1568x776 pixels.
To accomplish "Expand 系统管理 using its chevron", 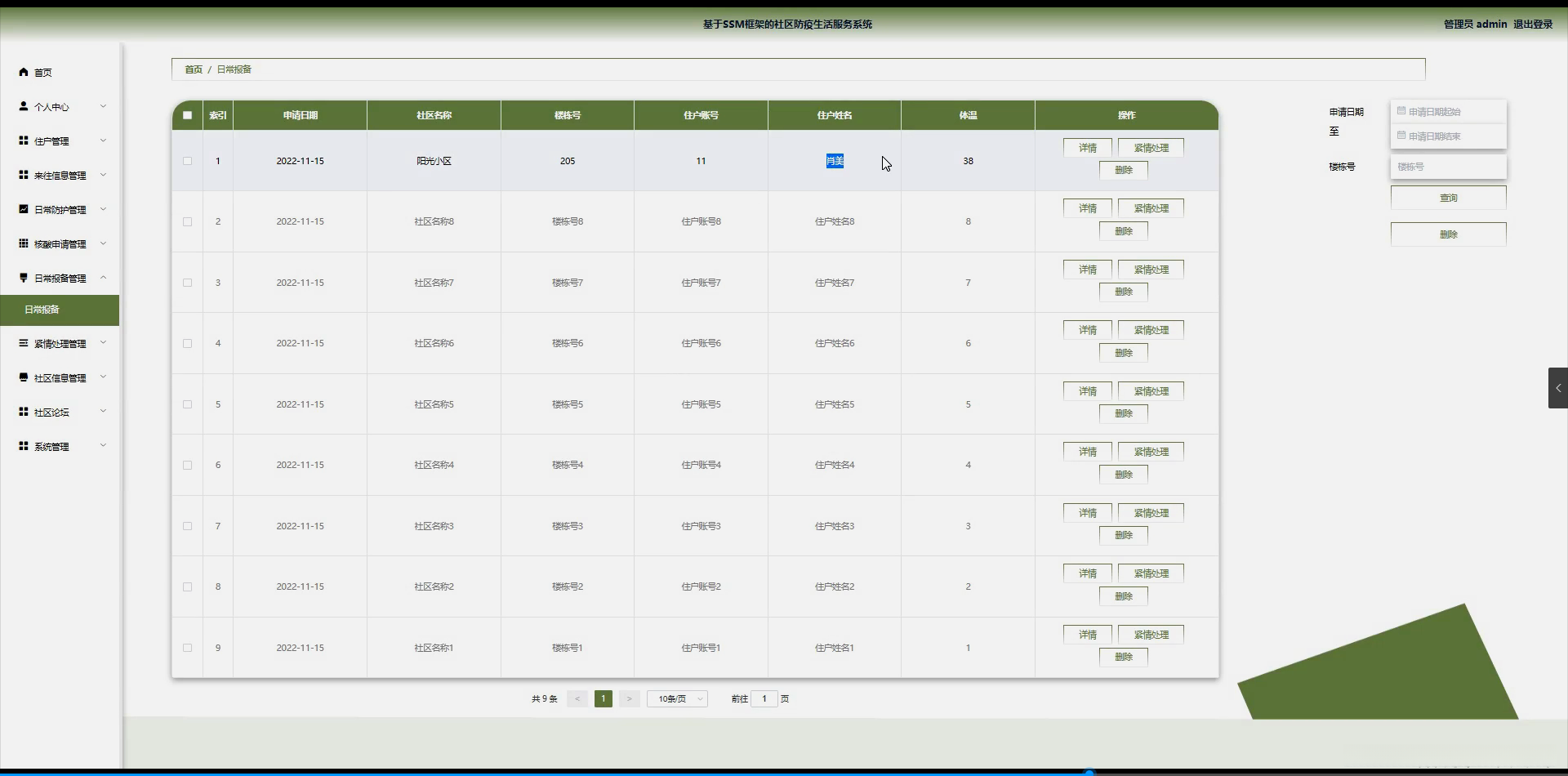I will click(x=103, y=446).
